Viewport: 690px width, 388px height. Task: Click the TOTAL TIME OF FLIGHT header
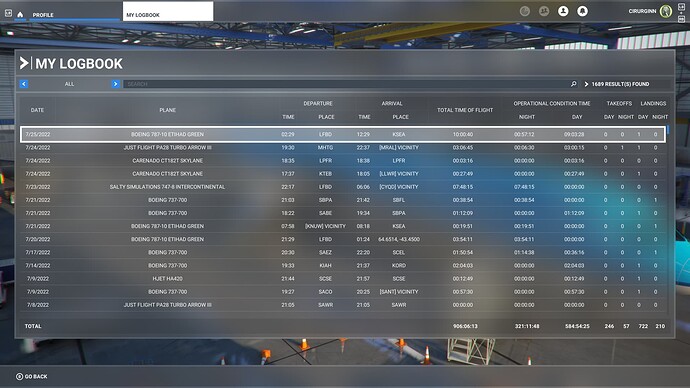(x=465, y=110)
